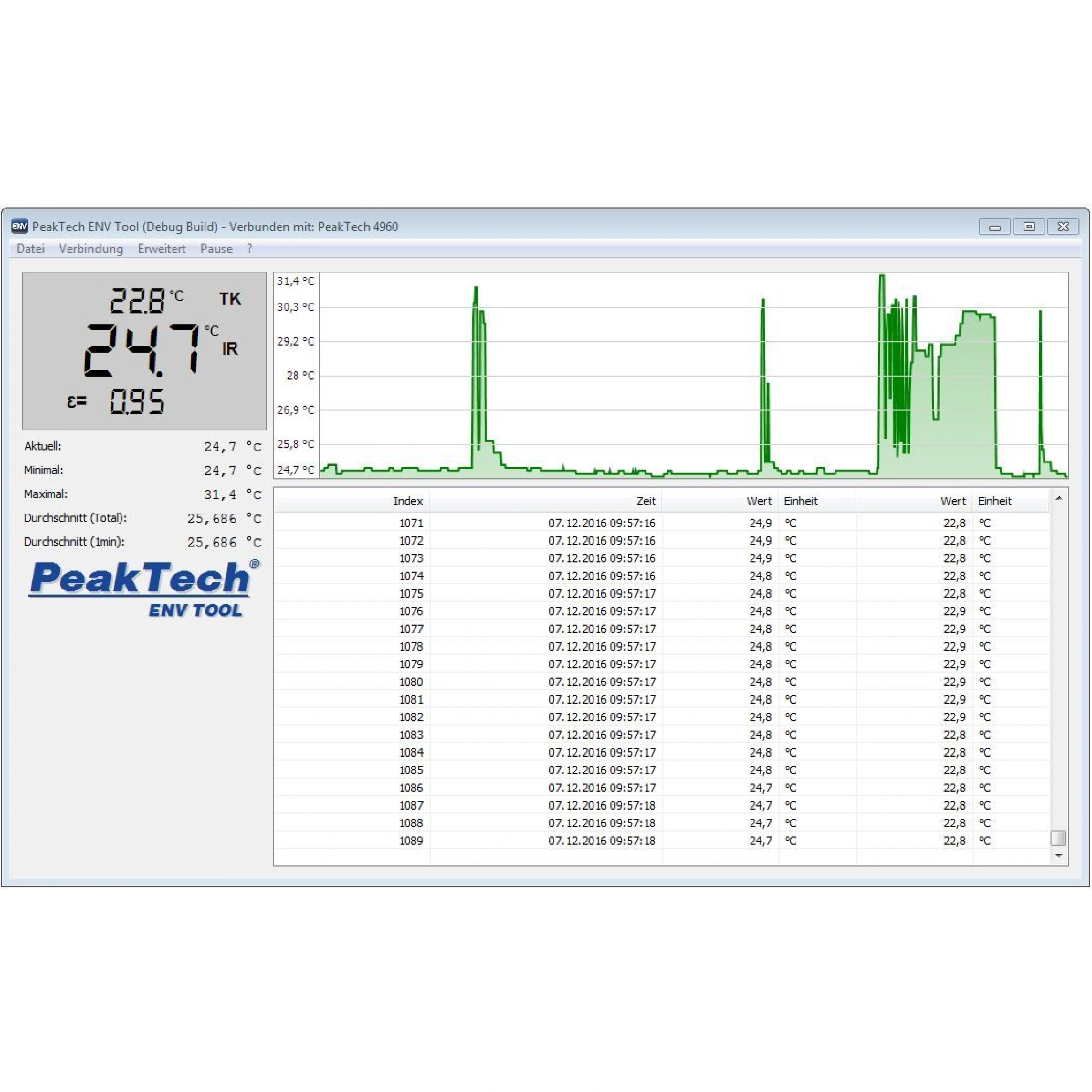This screenshot has width=1092, height=1092.
Task: Click the second Einheit column header
Action: coord(1011,501)
